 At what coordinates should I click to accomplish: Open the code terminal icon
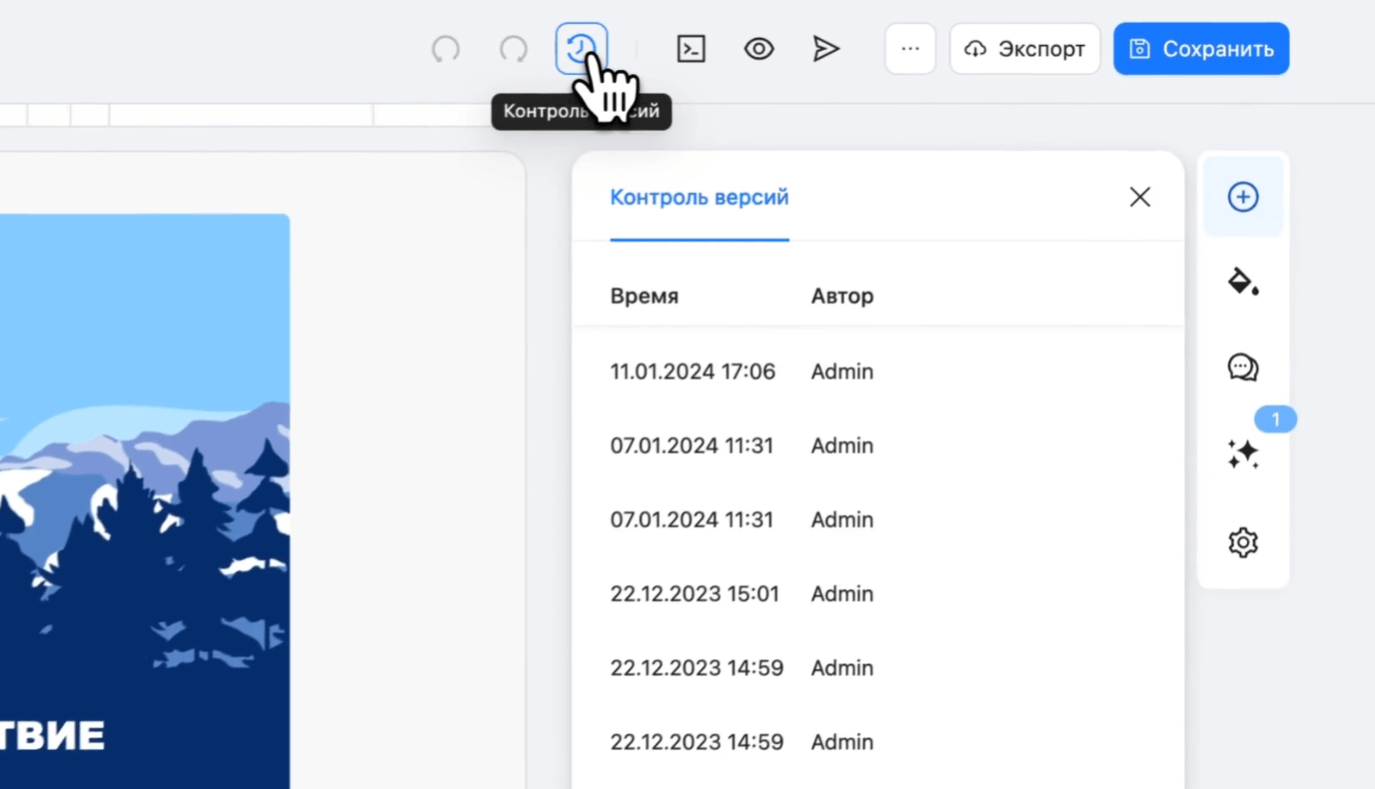[x=691, y=49]
